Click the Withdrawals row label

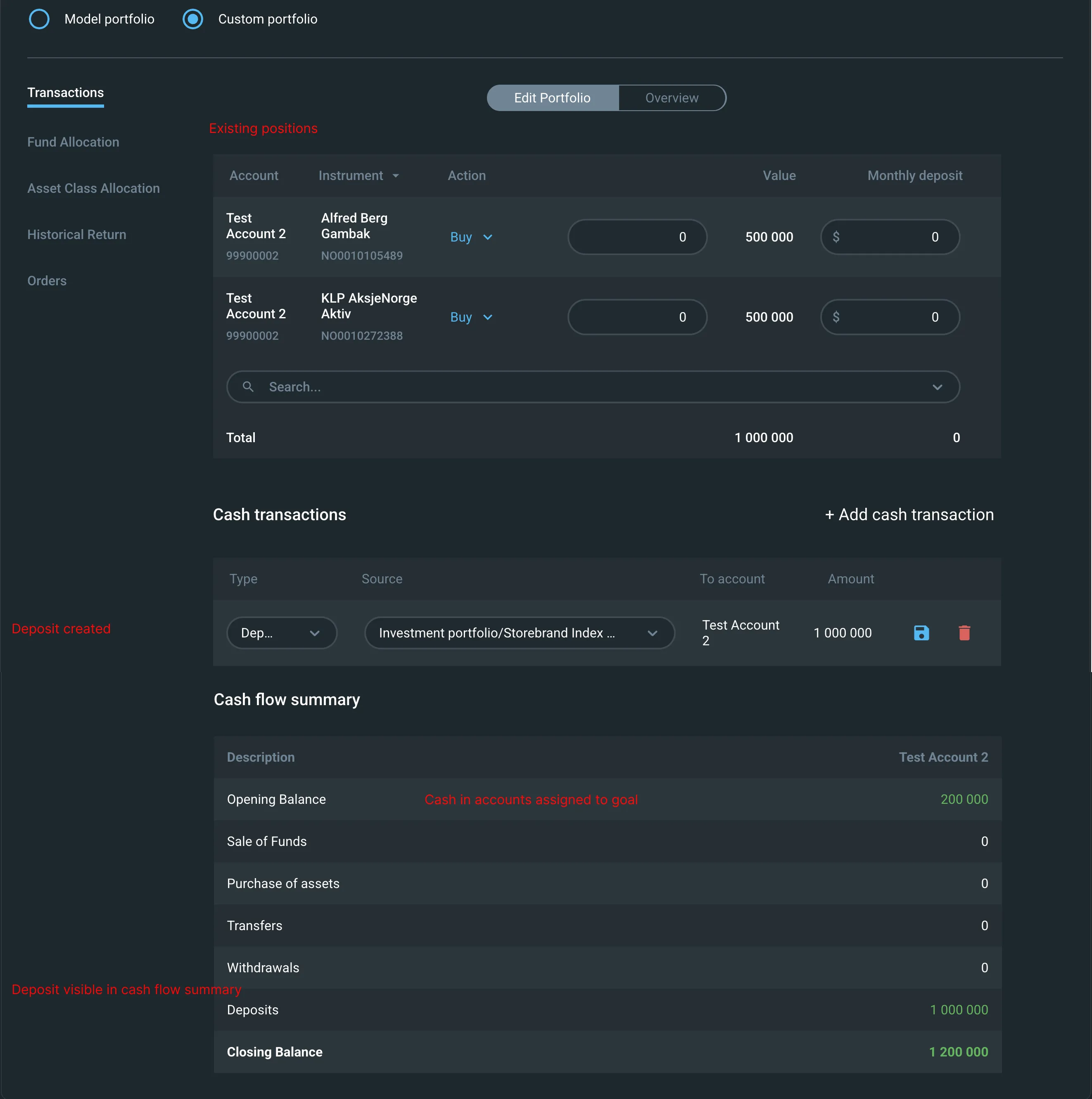263,968
